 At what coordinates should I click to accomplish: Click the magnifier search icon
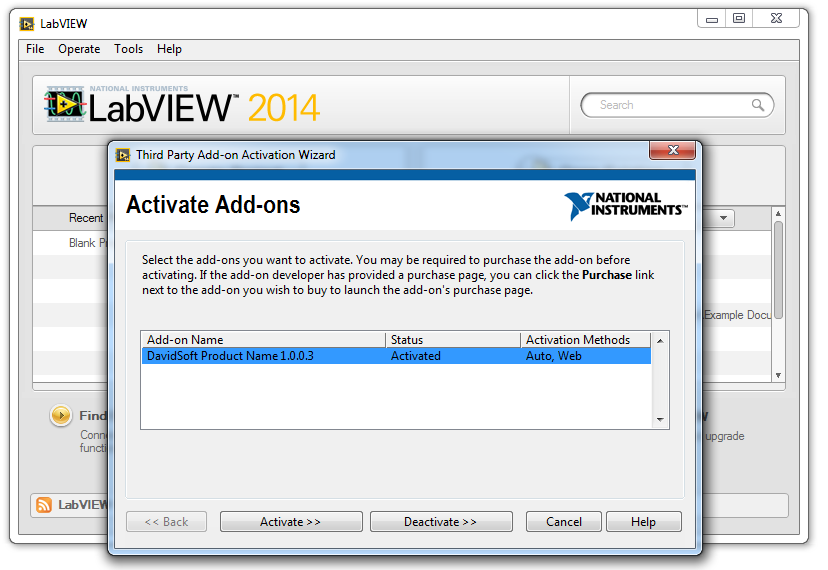click(x=758, y=105)
